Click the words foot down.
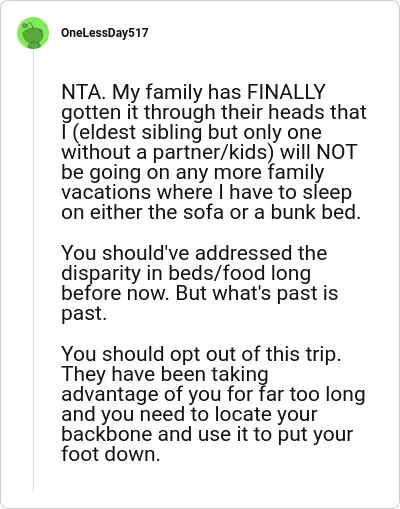Viewport: 400px width, 509px height. coord(111,454)
